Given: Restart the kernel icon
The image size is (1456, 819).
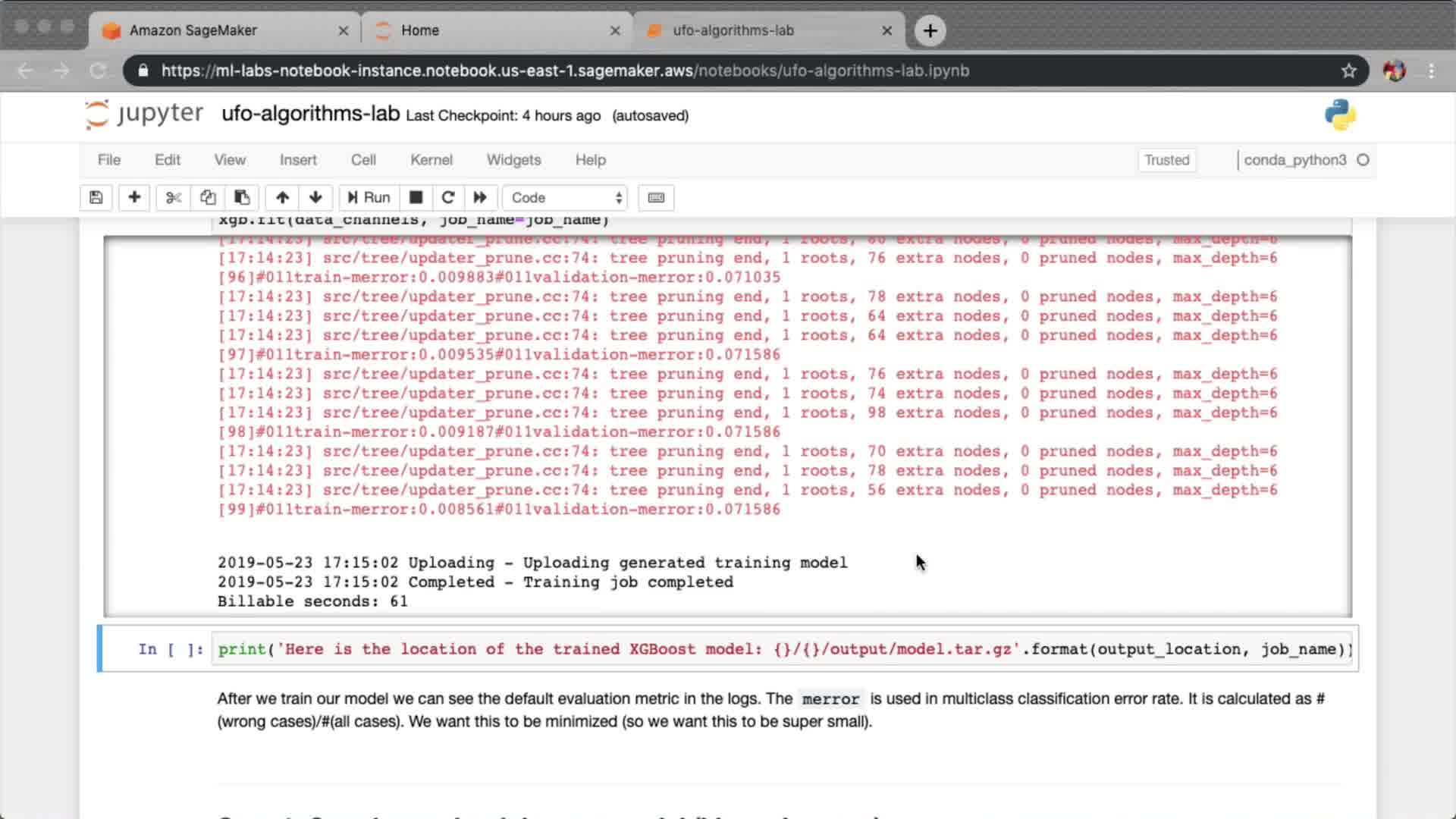Looking at the screenshot, I should pyautogui.click(x=447, y=197).
